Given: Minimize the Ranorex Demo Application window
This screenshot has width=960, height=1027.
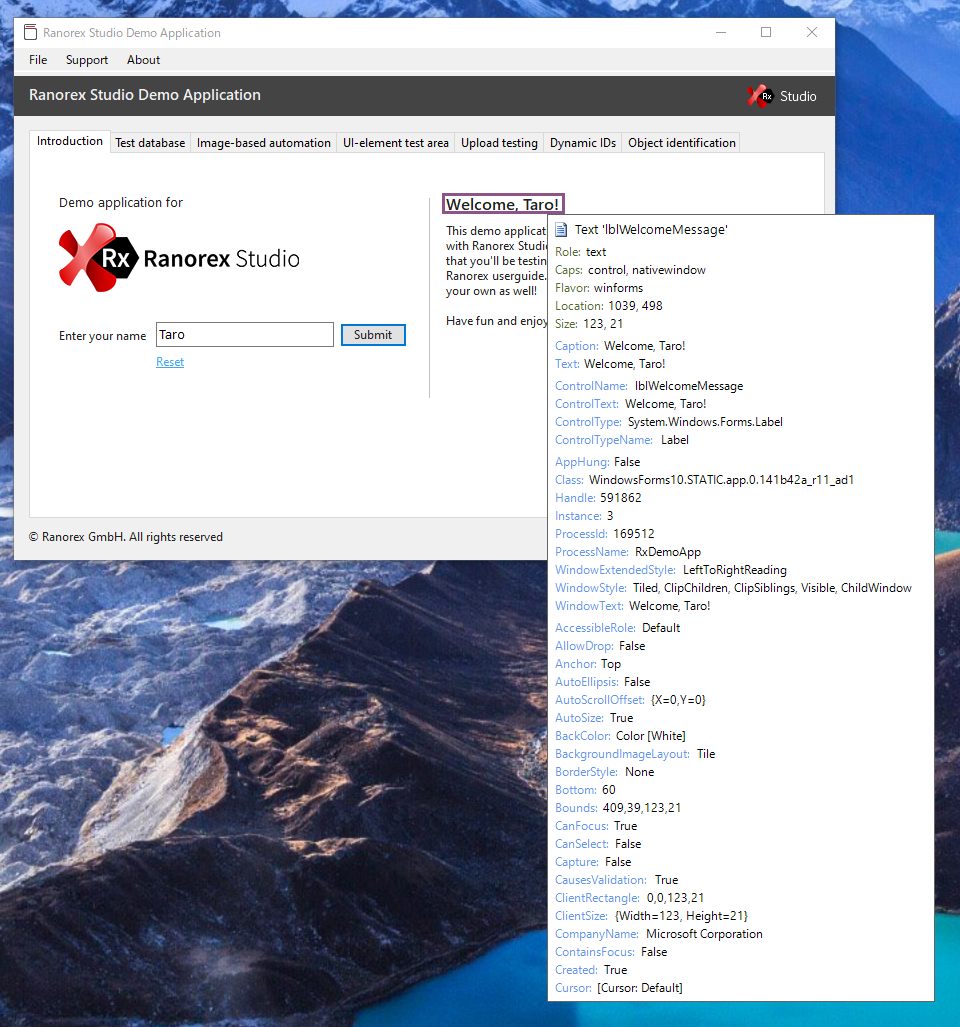Looking at the screenshot, I should pos(721,32).
